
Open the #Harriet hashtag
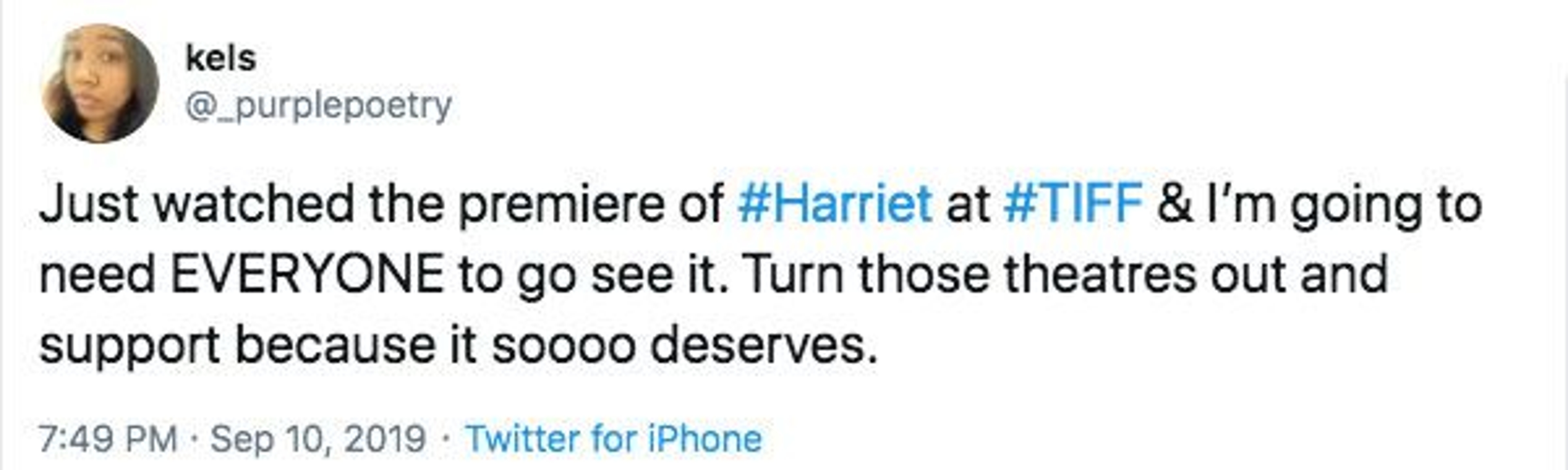(x=835, y=204)
